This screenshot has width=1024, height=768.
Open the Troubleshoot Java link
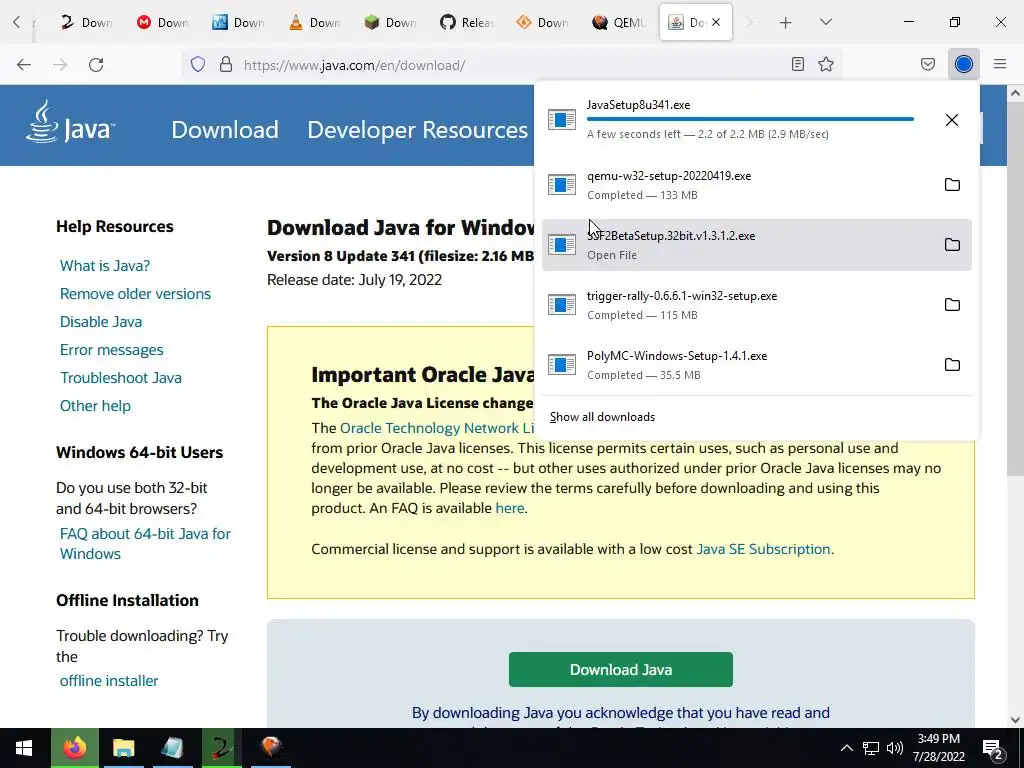click(121, 378)
